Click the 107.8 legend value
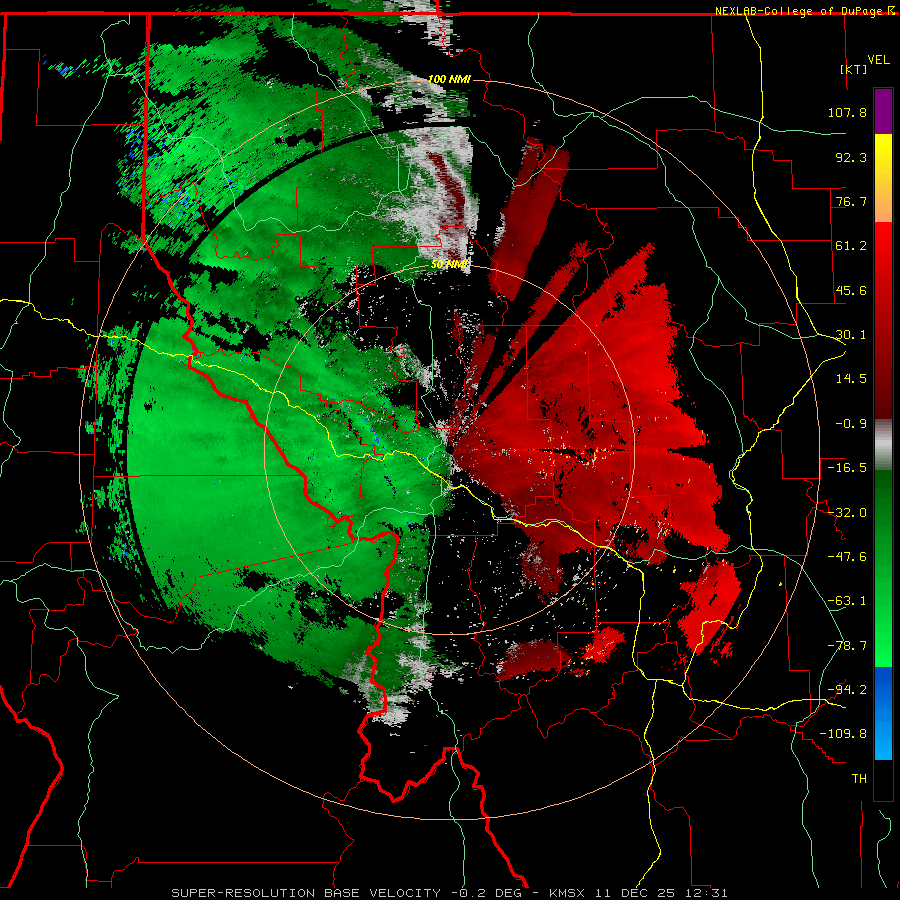 coord(847,112)
